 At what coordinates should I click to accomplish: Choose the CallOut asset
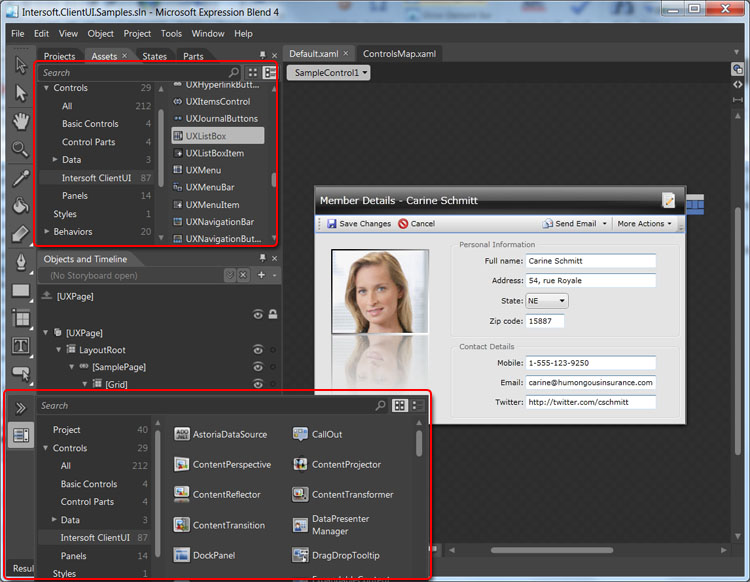(x=318, y=434)
